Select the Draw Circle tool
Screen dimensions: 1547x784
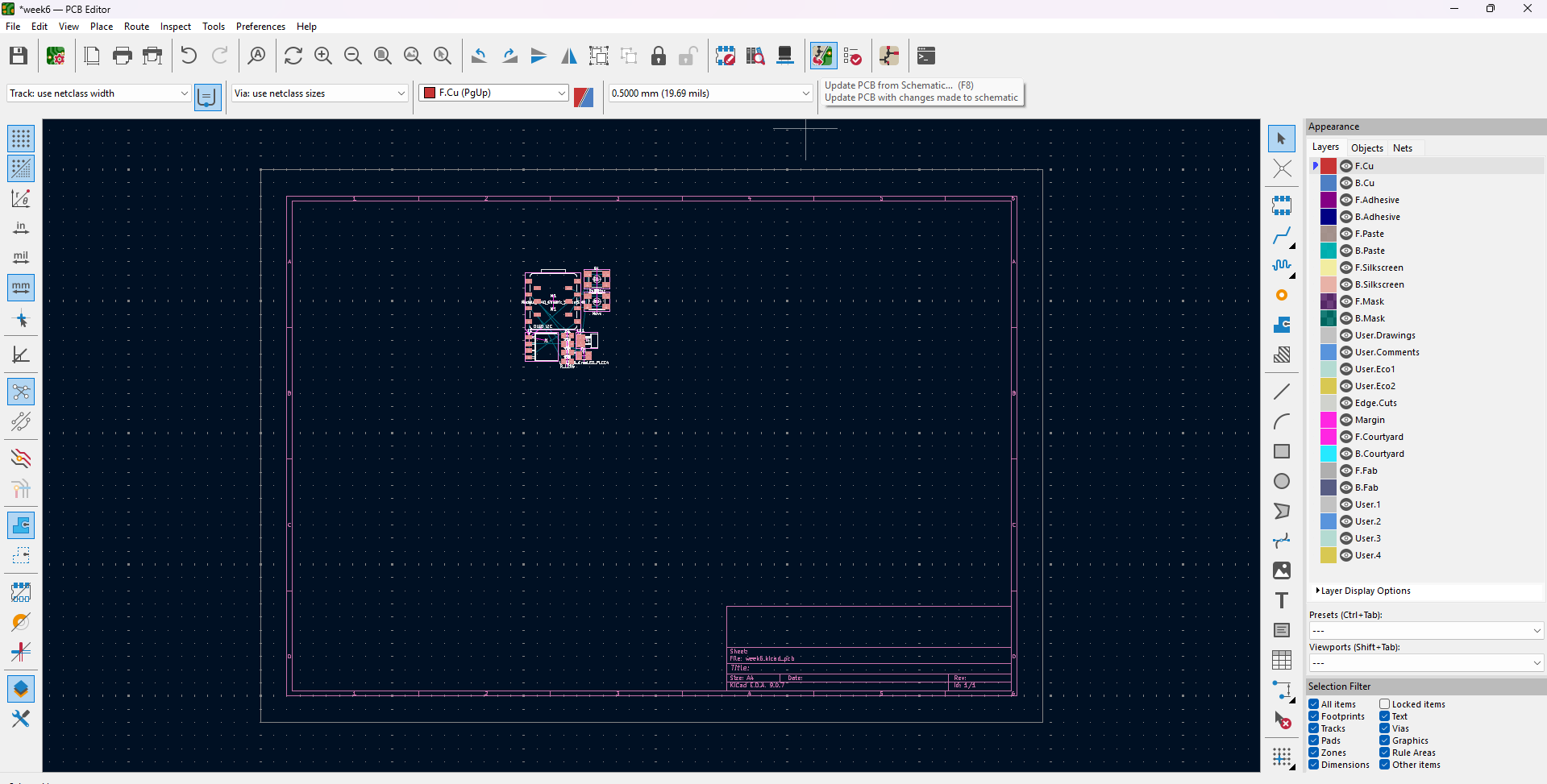pos(1281,481)
